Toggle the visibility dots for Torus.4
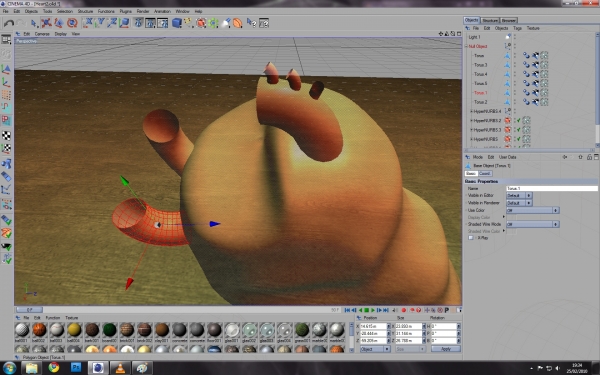Screen dimensions: 600x375 point(515,74)
